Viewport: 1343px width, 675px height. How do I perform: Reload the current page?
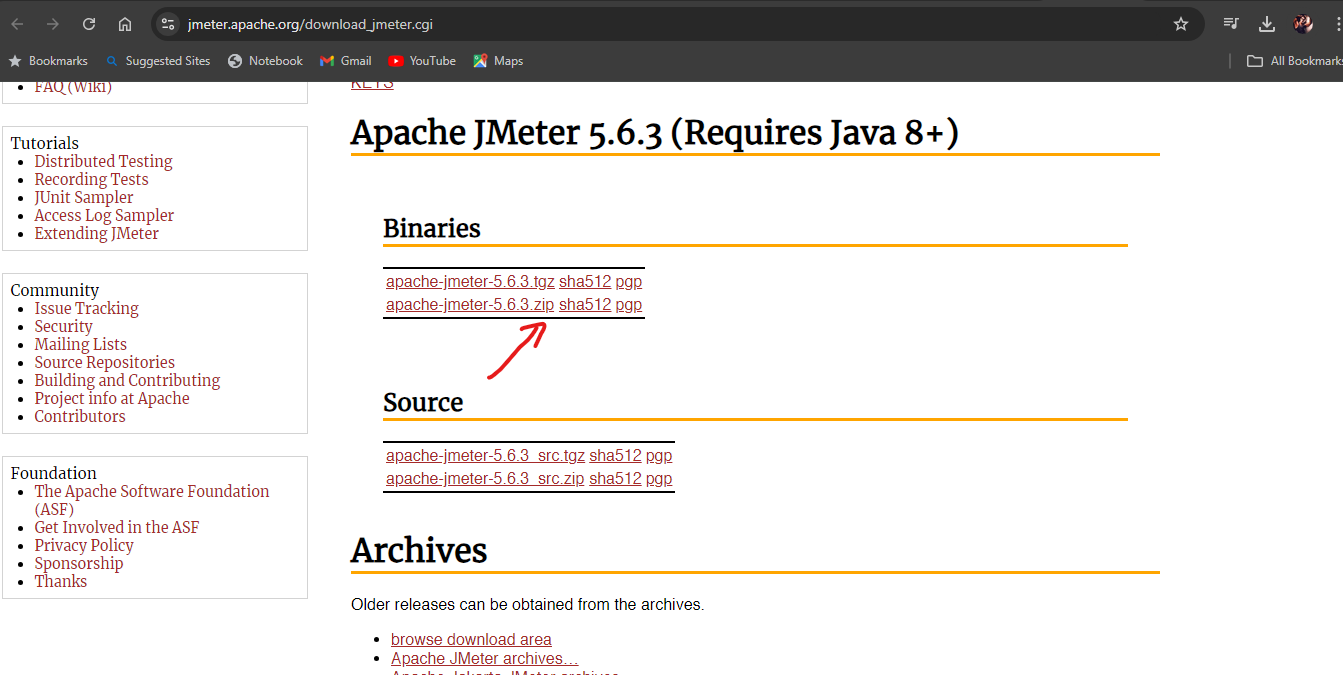click(x=88, y=22)
